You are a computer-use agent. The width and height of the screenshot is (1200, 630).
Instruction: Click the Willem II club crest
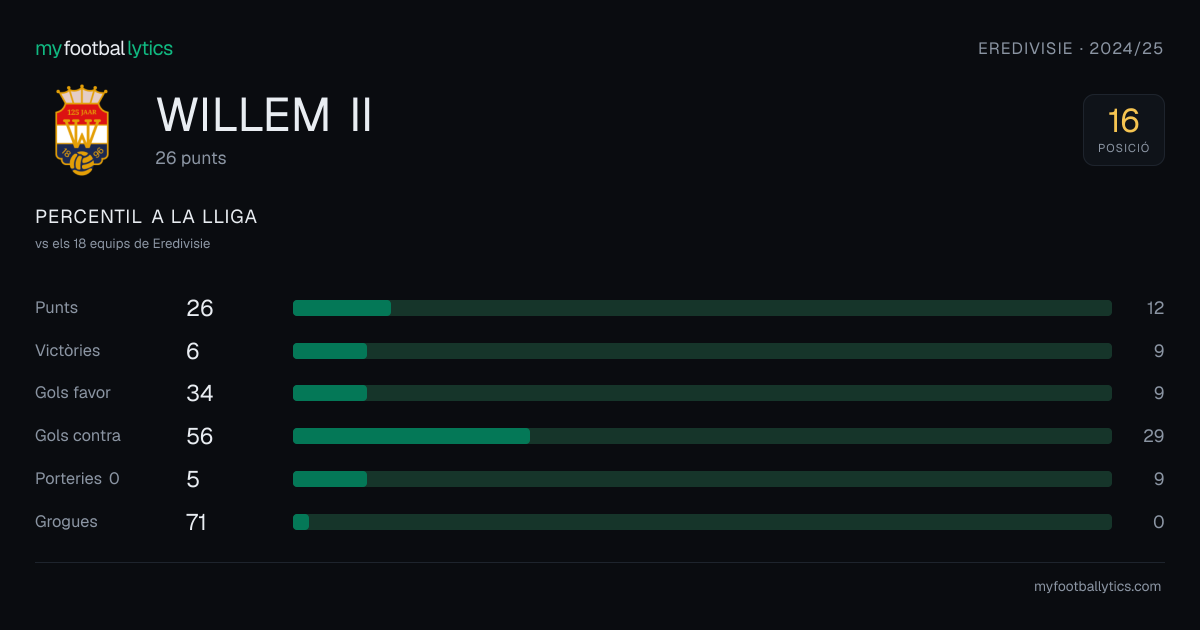[x=82, y=130]
